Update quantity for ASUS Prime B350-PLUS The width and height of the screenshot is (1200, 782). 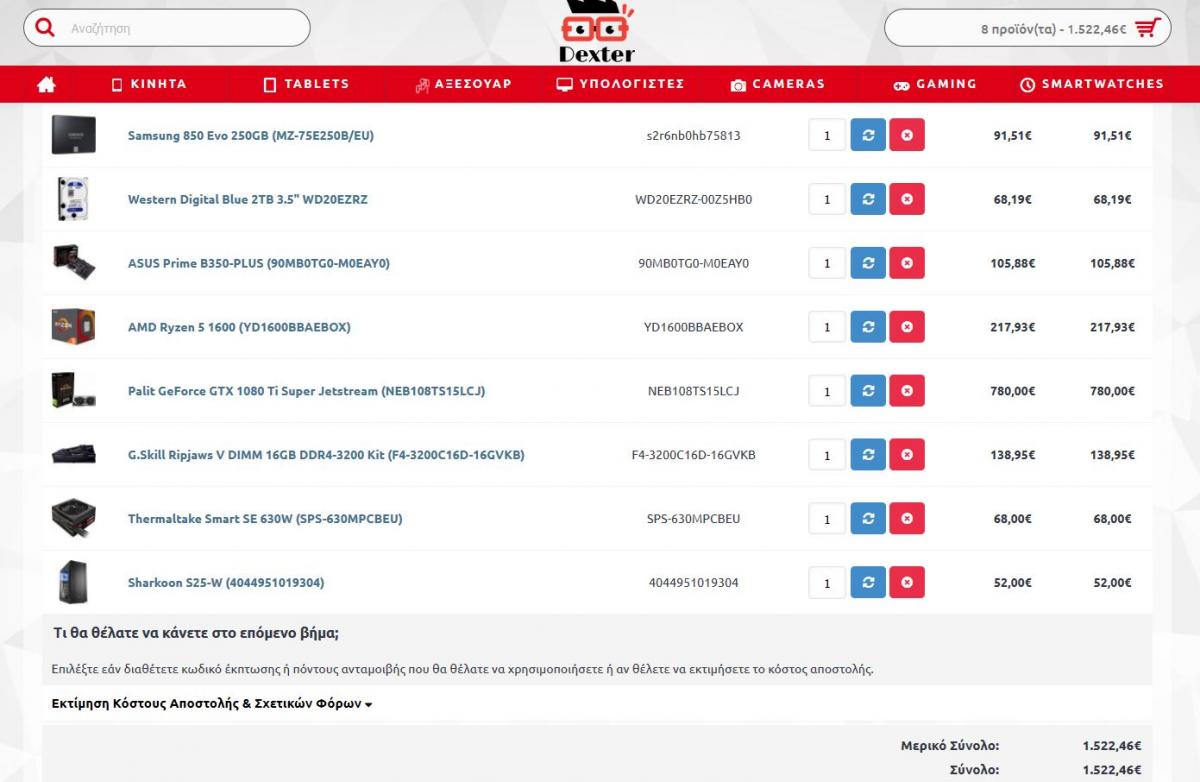tap(868, 263)
